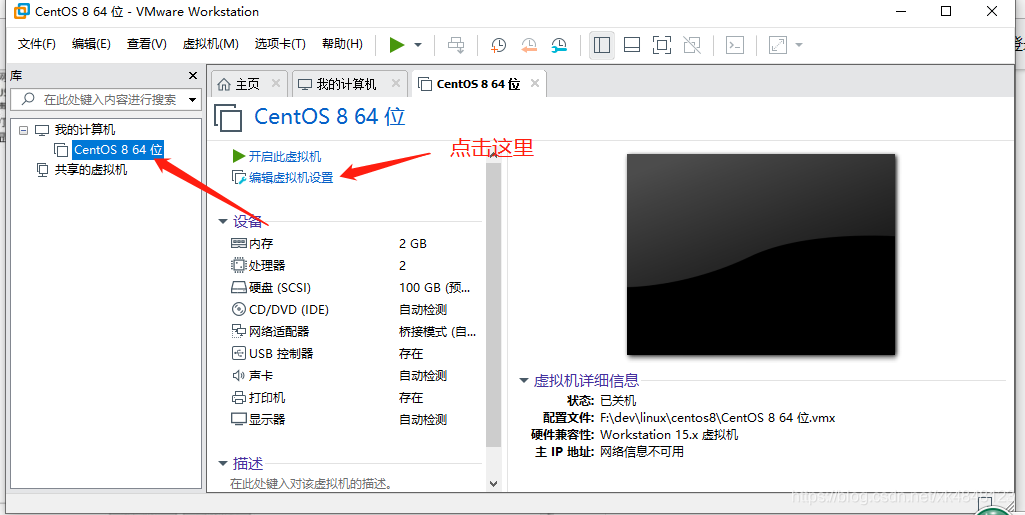Open the 查看(V) menu
This screenshot has height=515, width=1025.
[146, 44]
